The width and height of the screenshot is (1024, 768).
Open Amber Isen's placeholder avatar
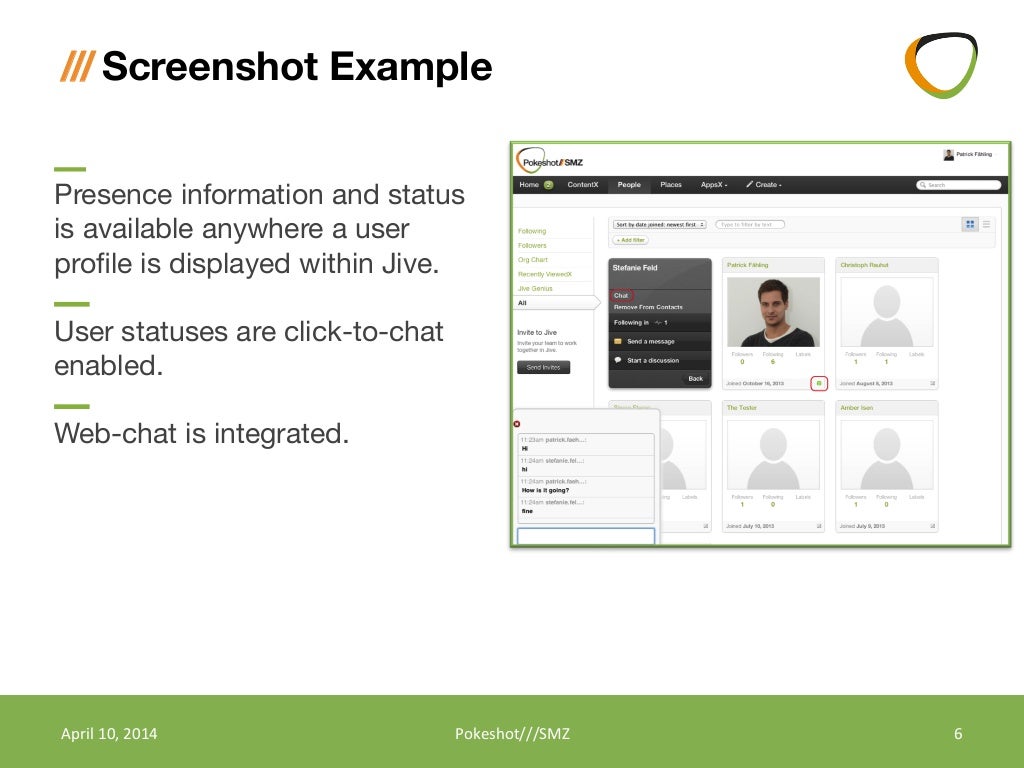pyautogui.click(x=886, y=455)
